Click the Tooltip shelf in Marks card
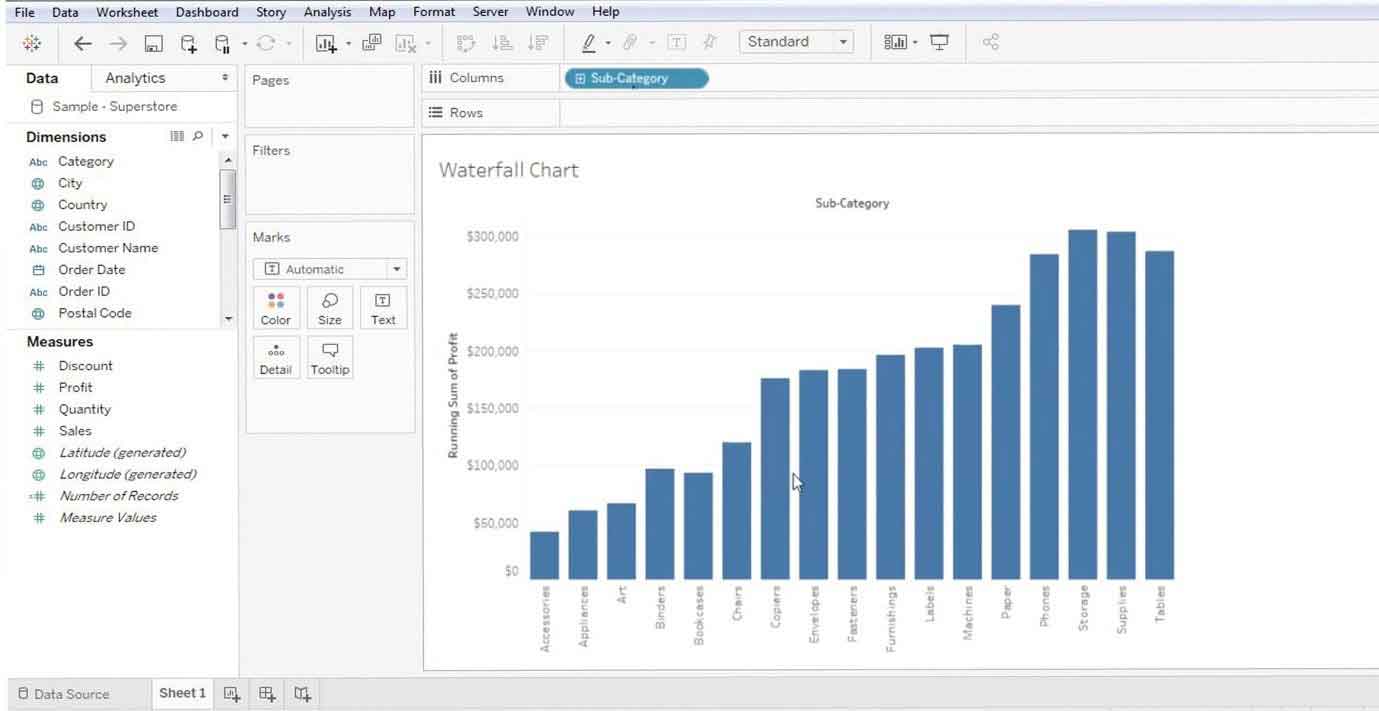The width and height of the screenshot is (1379, 711). point(329,357)
